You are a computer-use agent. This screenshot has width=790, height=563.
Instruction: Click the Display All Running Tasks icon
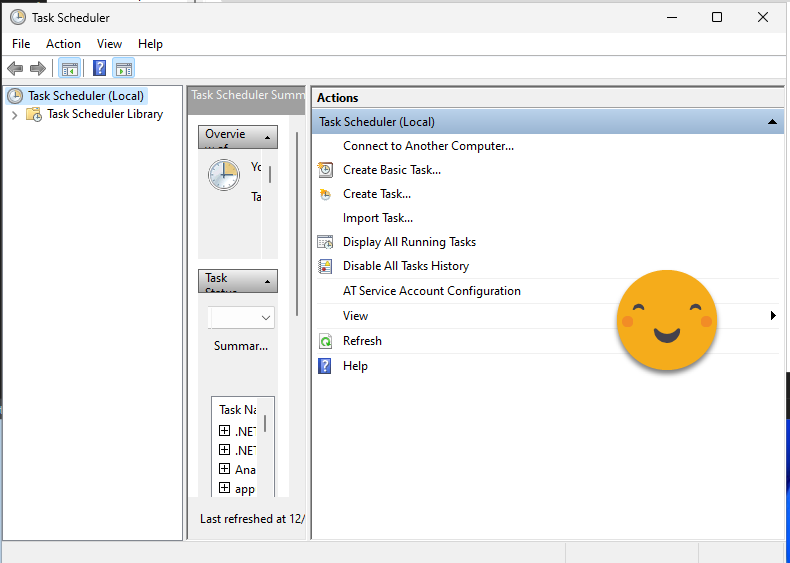(325, 242)
